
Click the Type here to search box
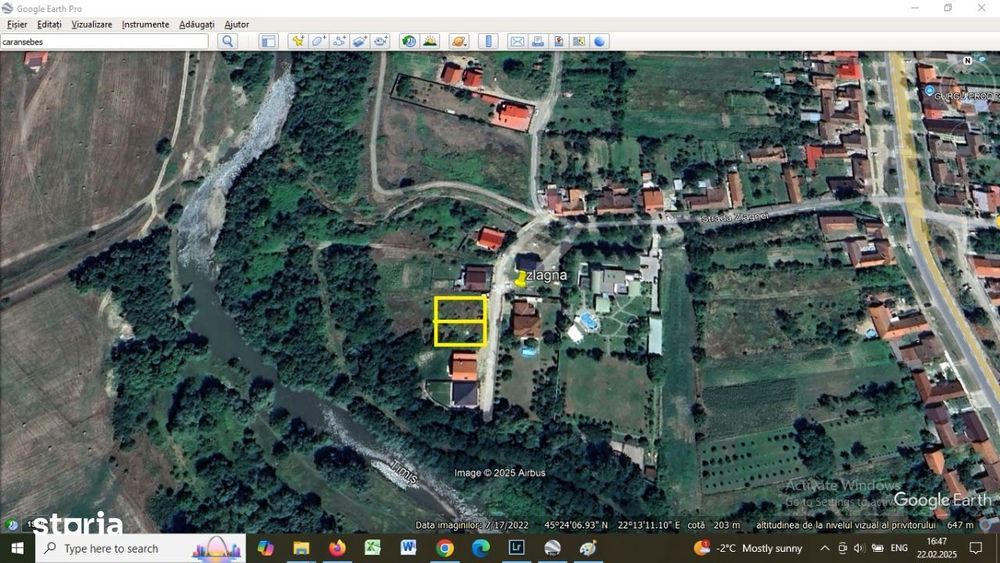click(x=140, y=548)
